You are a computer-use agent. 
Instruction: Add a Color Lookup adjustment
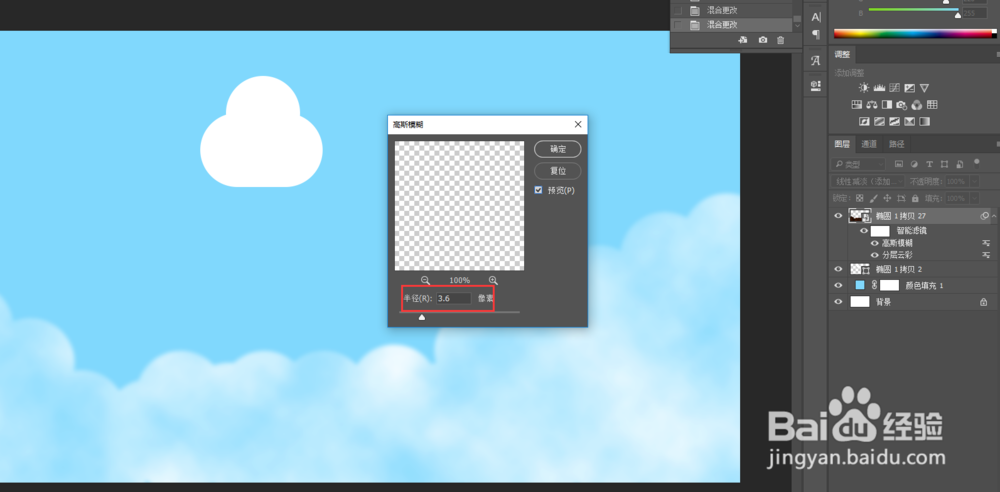tap(932, 105)
